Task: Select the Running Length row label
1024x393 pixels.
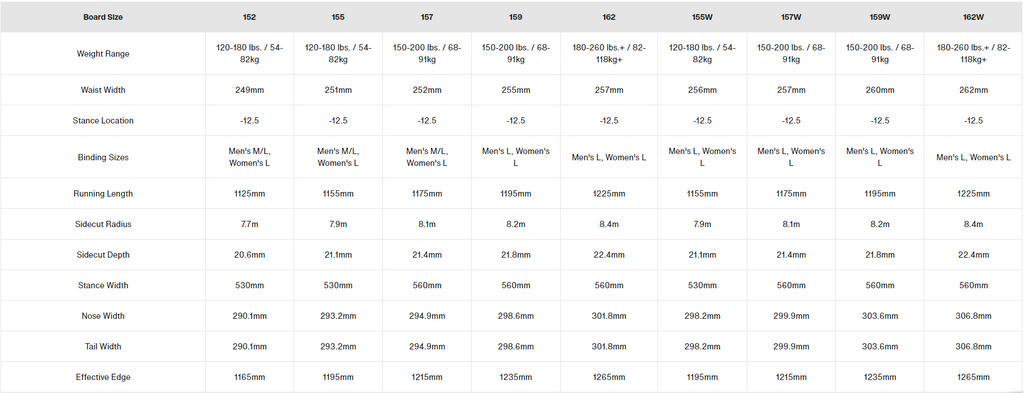Action: (x=103, y=194)
